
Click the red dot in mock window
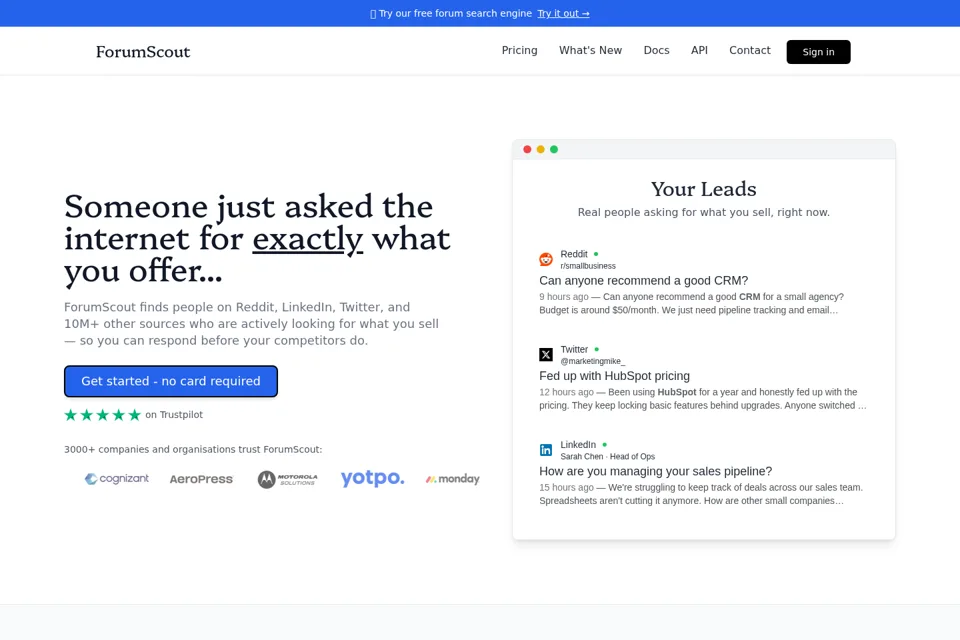527,149
